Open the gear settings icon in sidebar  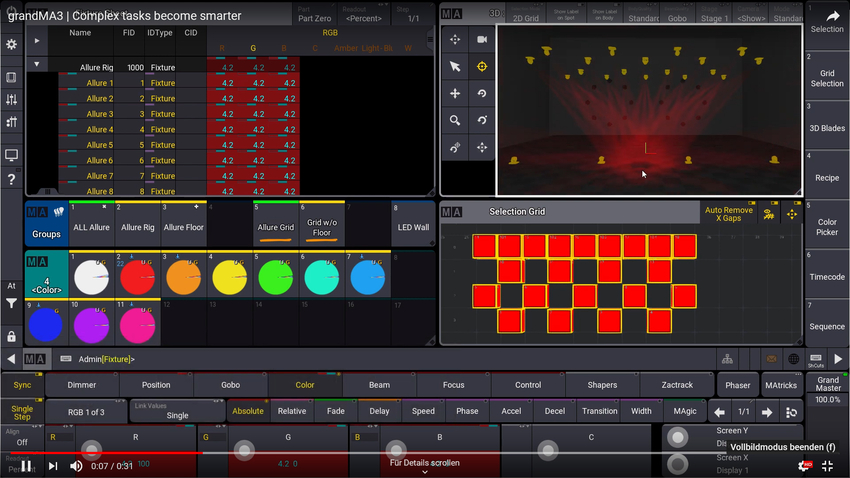11,45
